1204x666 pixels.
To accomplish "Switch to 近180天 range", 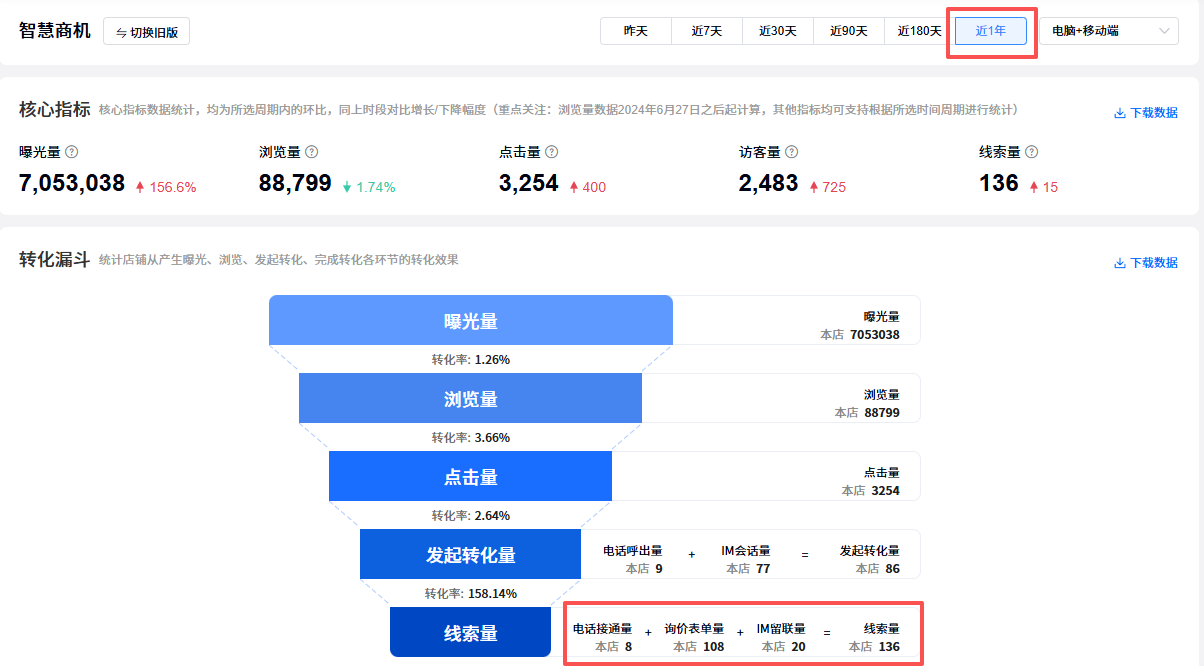I will 920,31.
